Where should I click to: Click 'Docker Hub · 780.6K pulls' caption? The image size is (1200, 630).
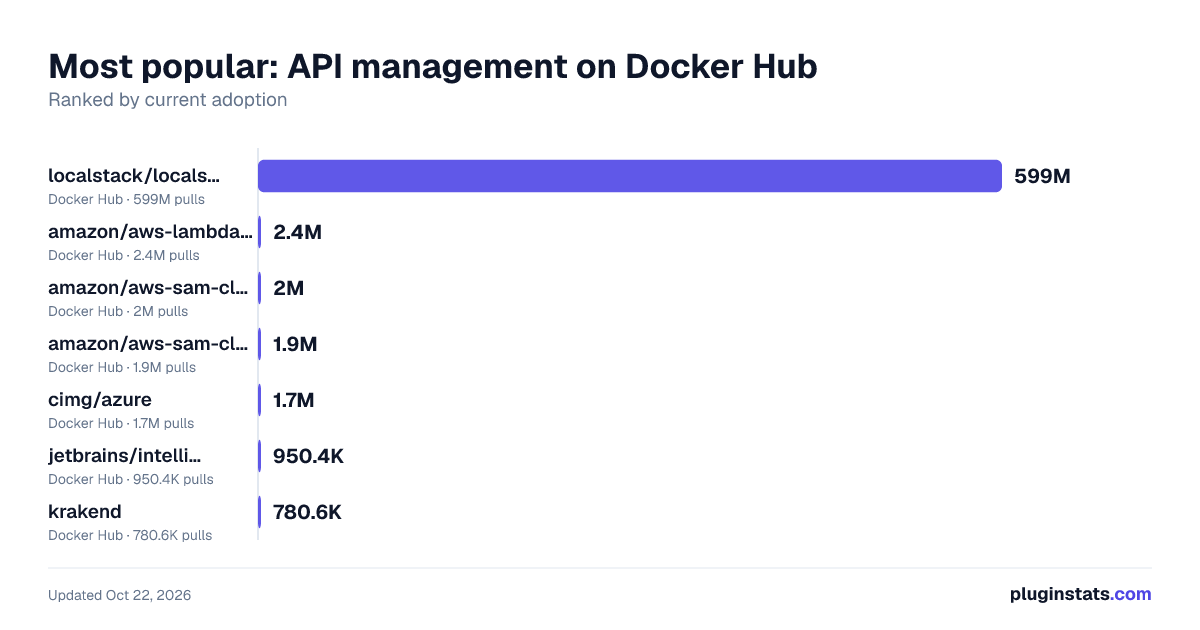click(x=130, y=535)
